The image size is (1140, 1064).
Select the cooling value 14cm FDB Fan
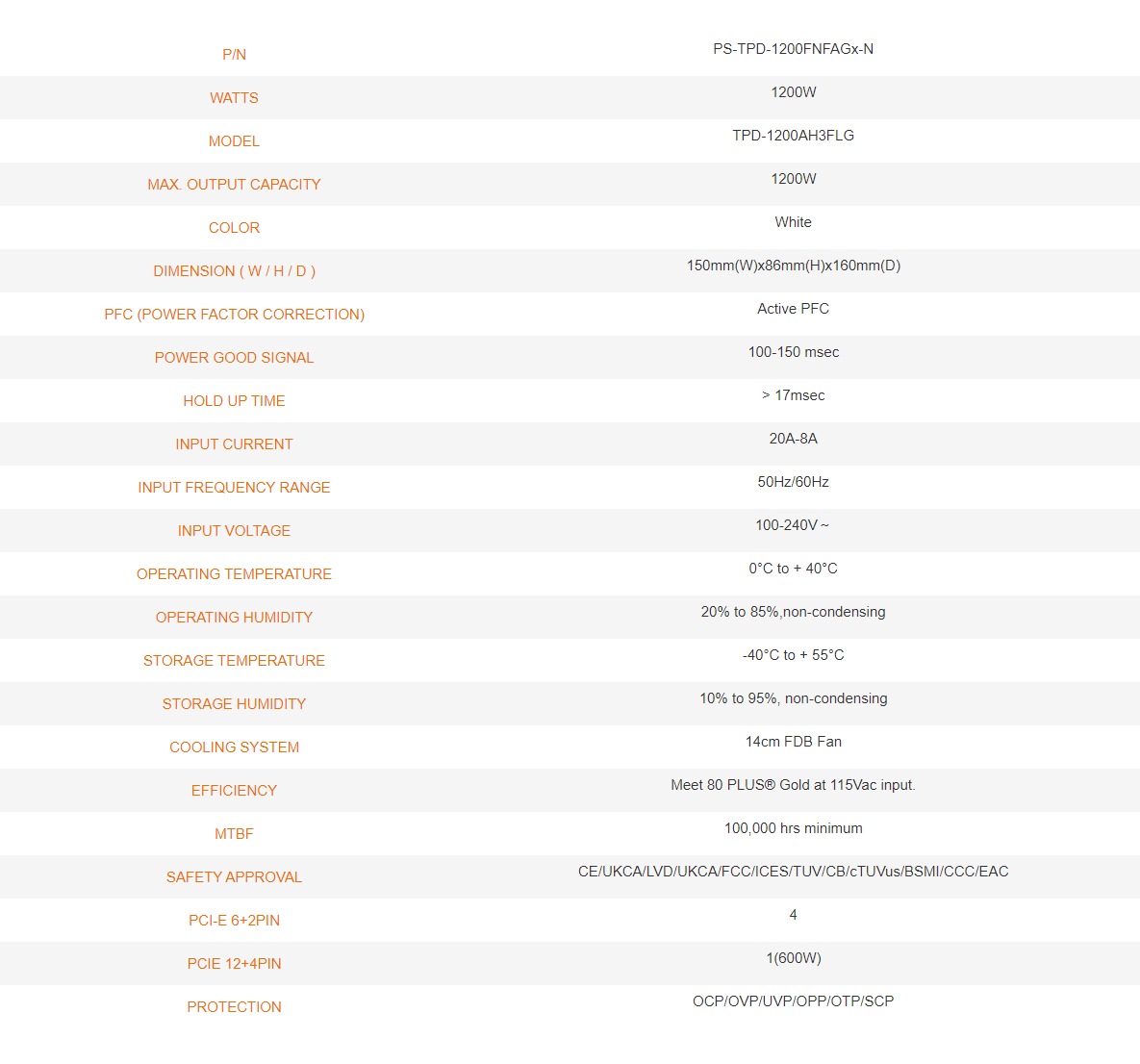point(794,741)
